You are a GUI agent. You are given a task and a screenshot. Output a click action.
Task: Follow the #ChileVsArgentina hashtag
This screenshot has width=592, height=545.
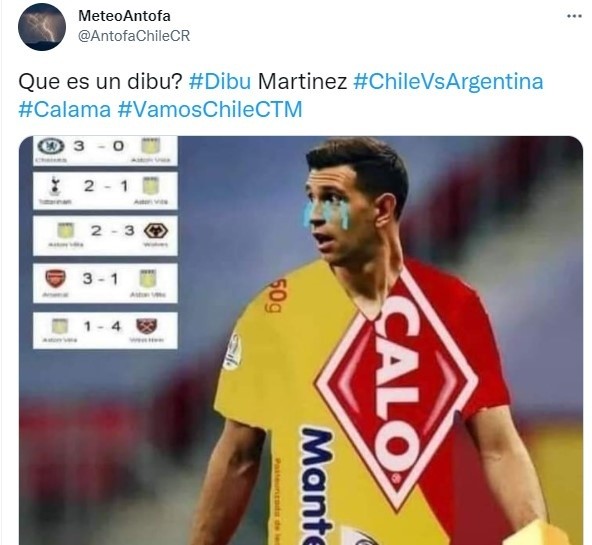pyautogui.click(x=448, y=81)
